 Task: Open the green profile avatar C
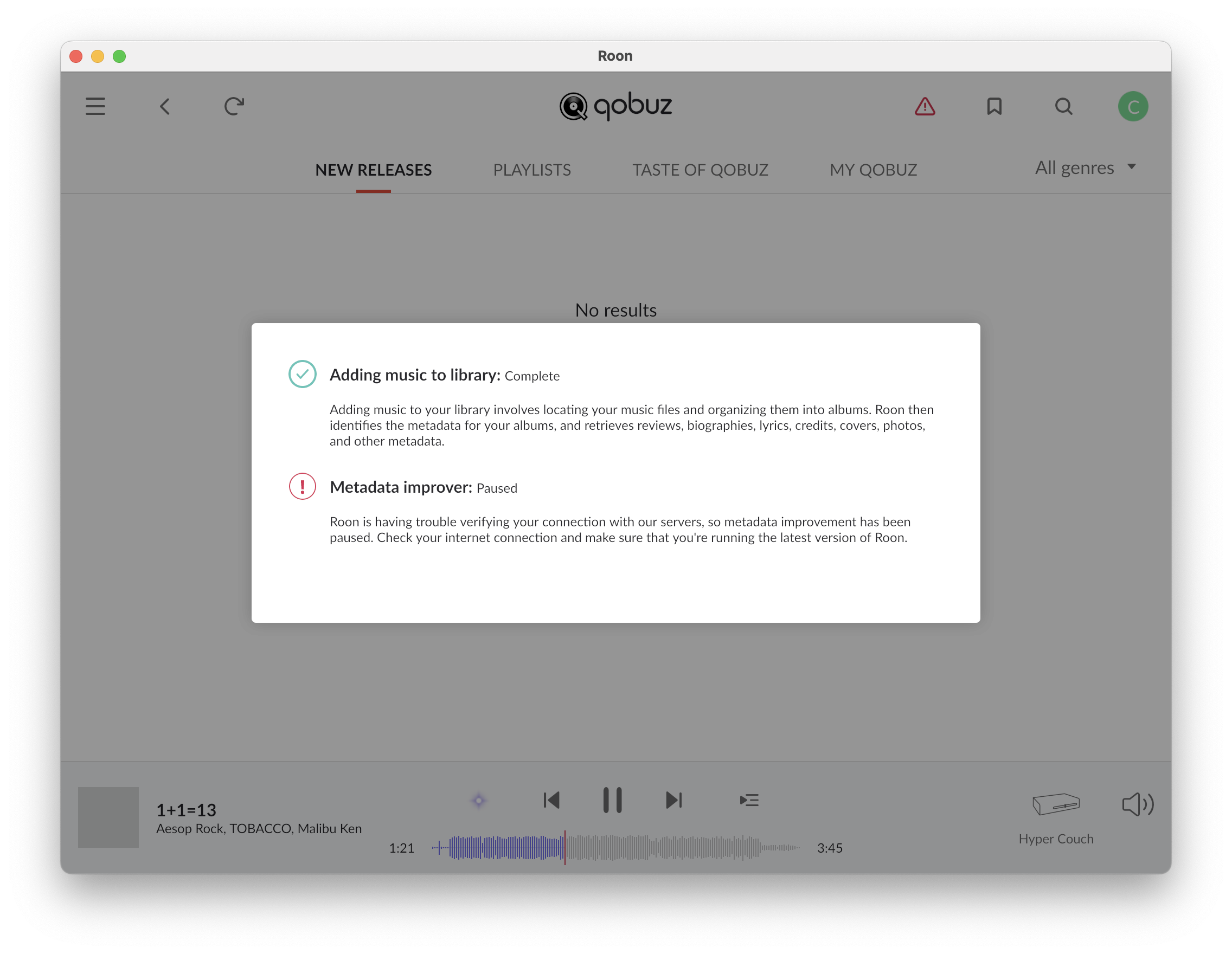[1133, 106]
